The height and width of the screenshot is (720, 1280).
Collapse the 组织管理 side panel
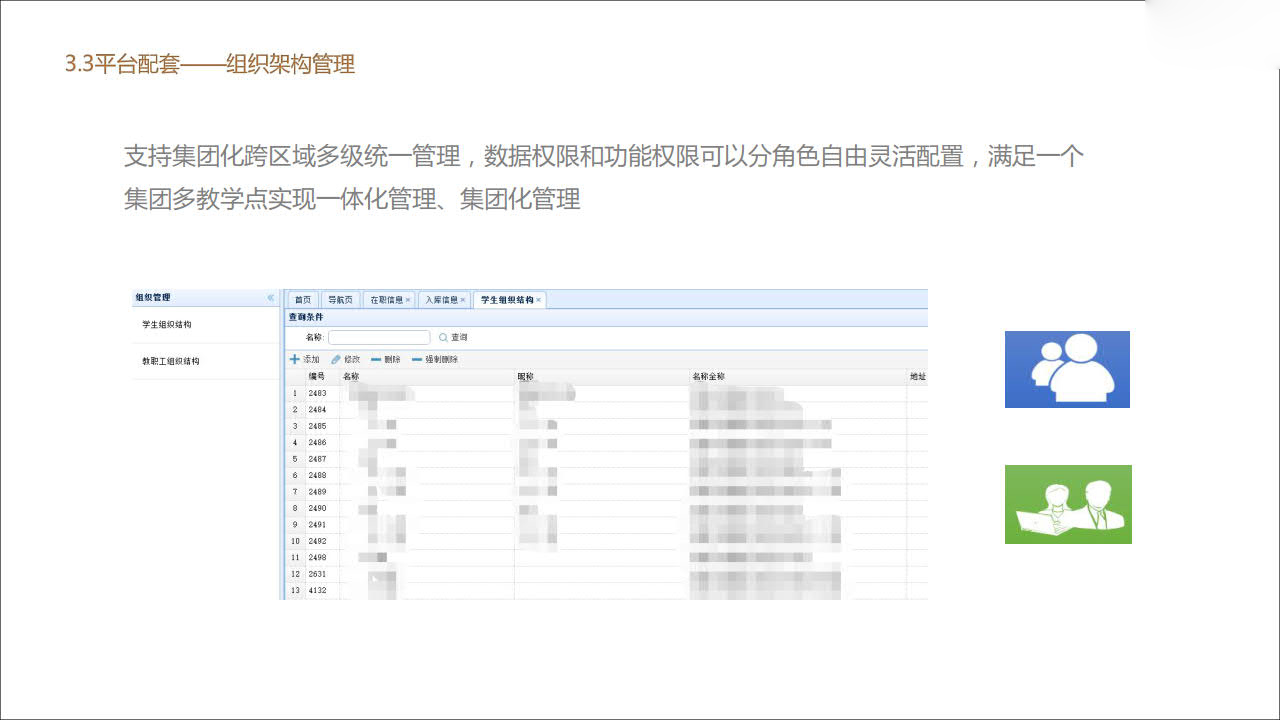(270, 298)
